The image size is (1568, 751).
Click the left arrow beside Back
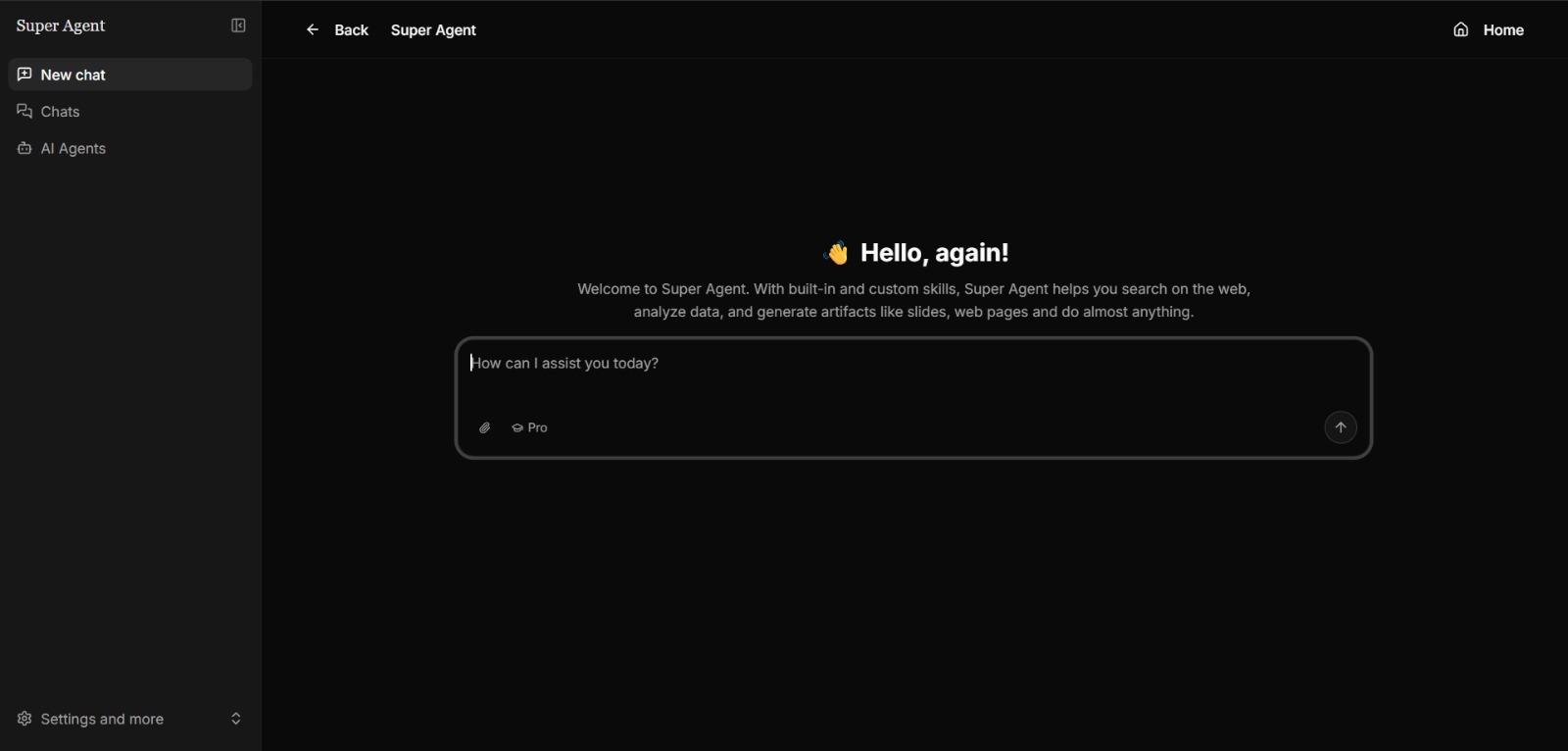click(313, 29)
